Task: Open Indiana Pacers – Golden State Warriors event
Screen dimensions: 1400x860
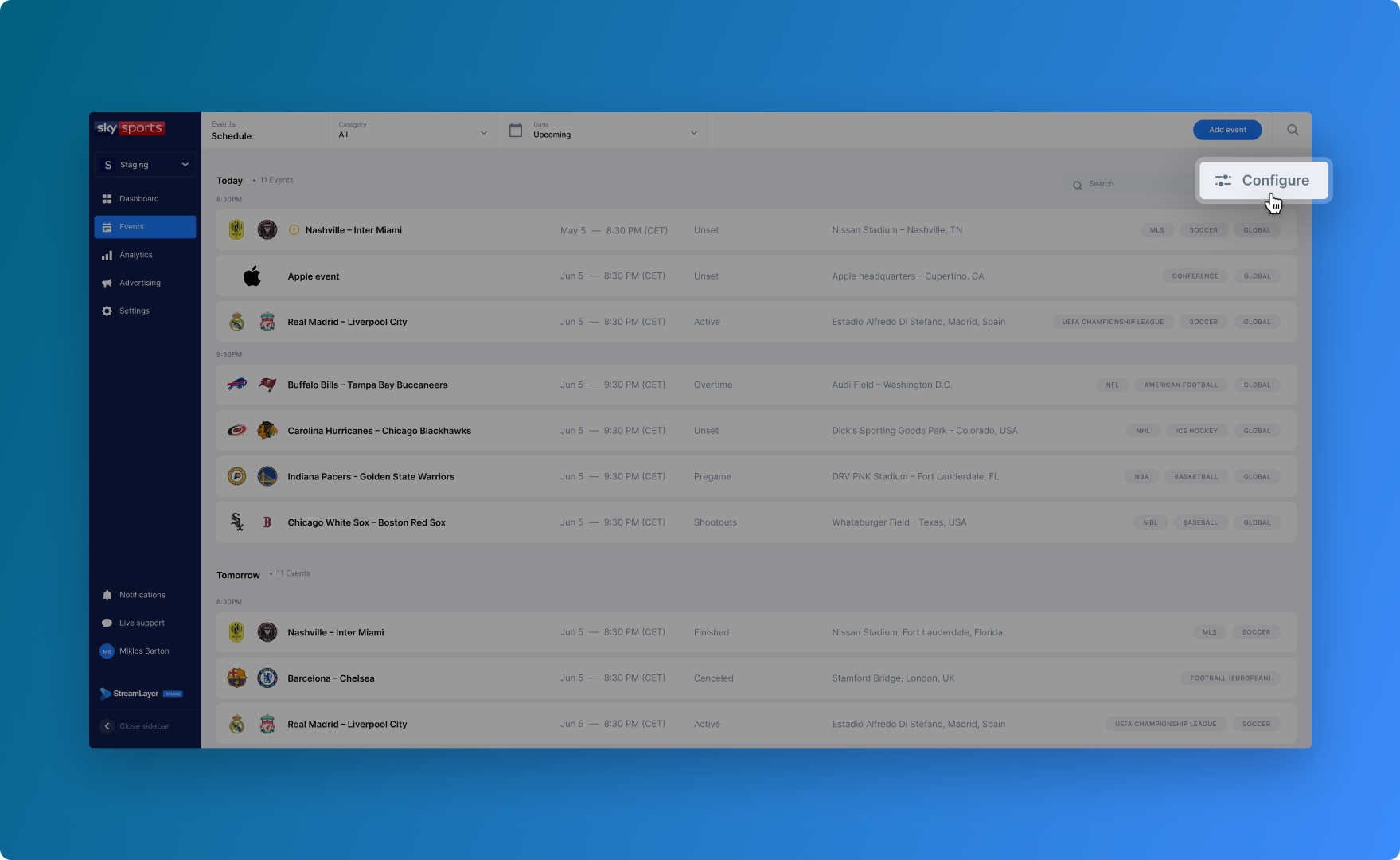Action: click(x=756, y=477)
